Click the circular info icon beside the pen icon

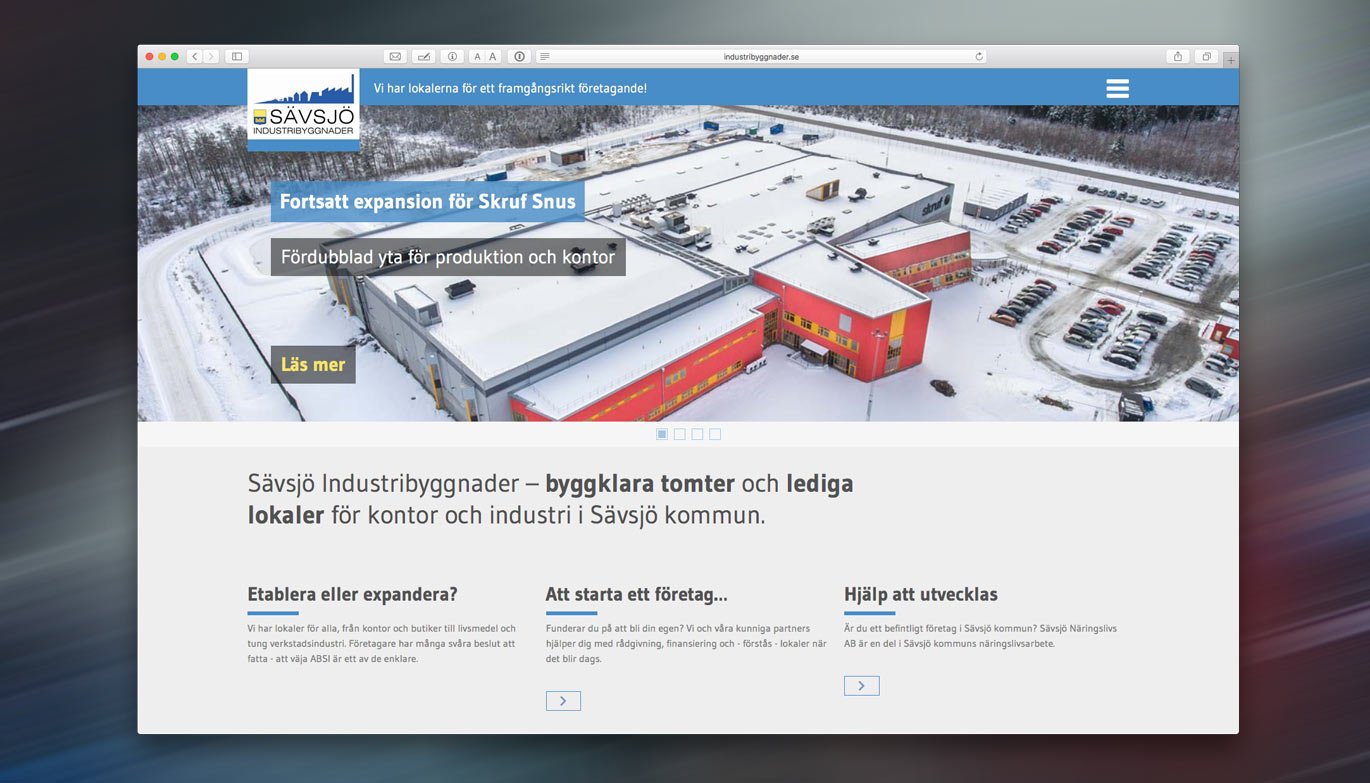452,57
